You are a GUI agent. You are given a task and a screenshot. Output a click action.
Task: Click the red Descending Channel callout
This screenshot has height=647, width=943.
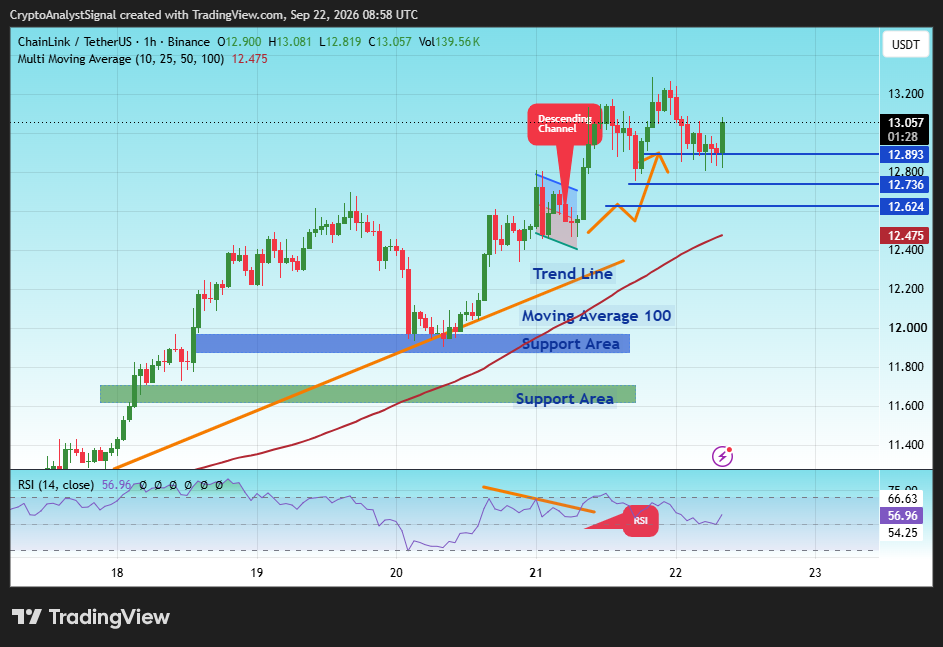click(564, 124)
